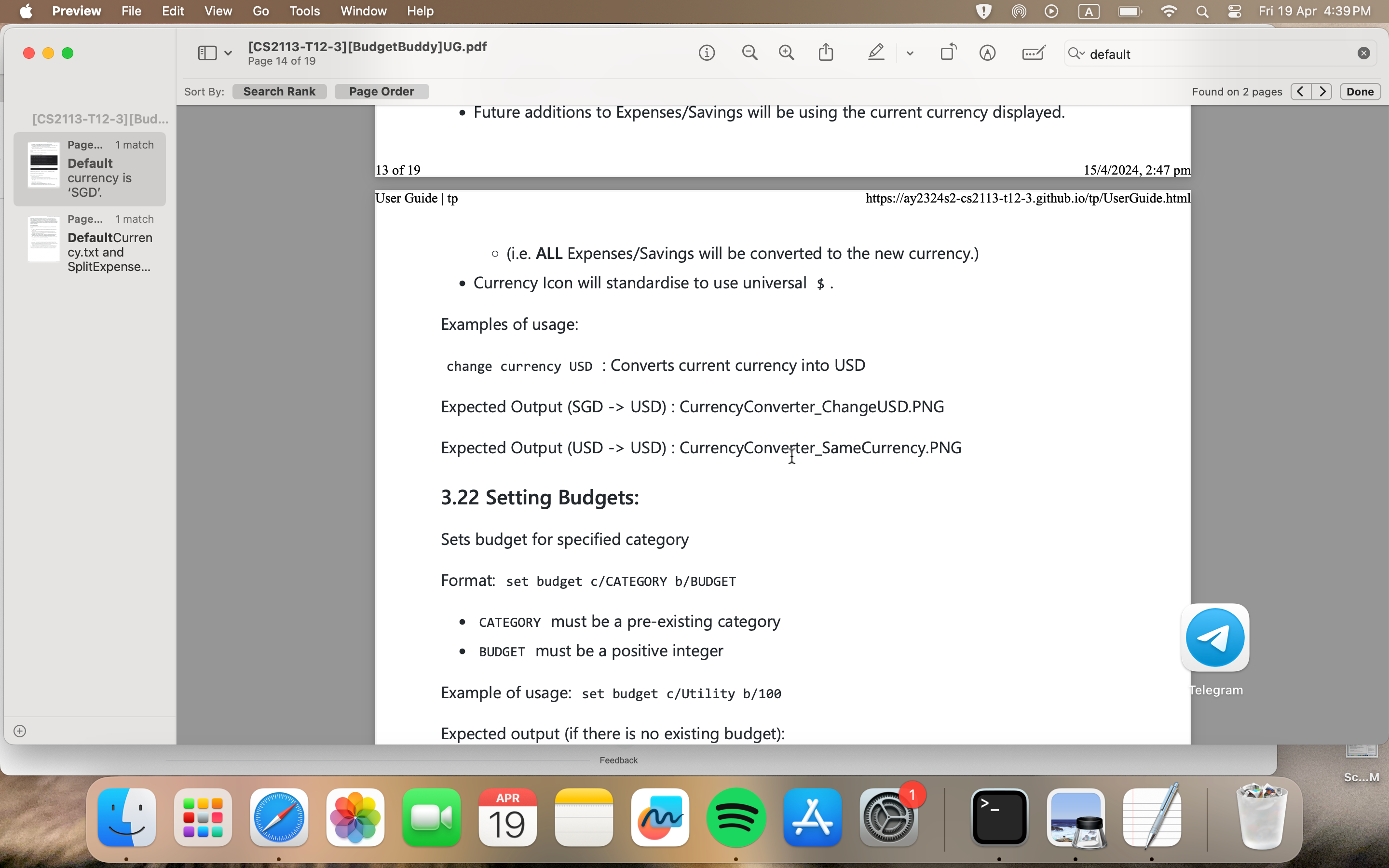Screen dimensions: 1389x868
Task: Sort results by Page Order
Action: [x=381, y=91]
